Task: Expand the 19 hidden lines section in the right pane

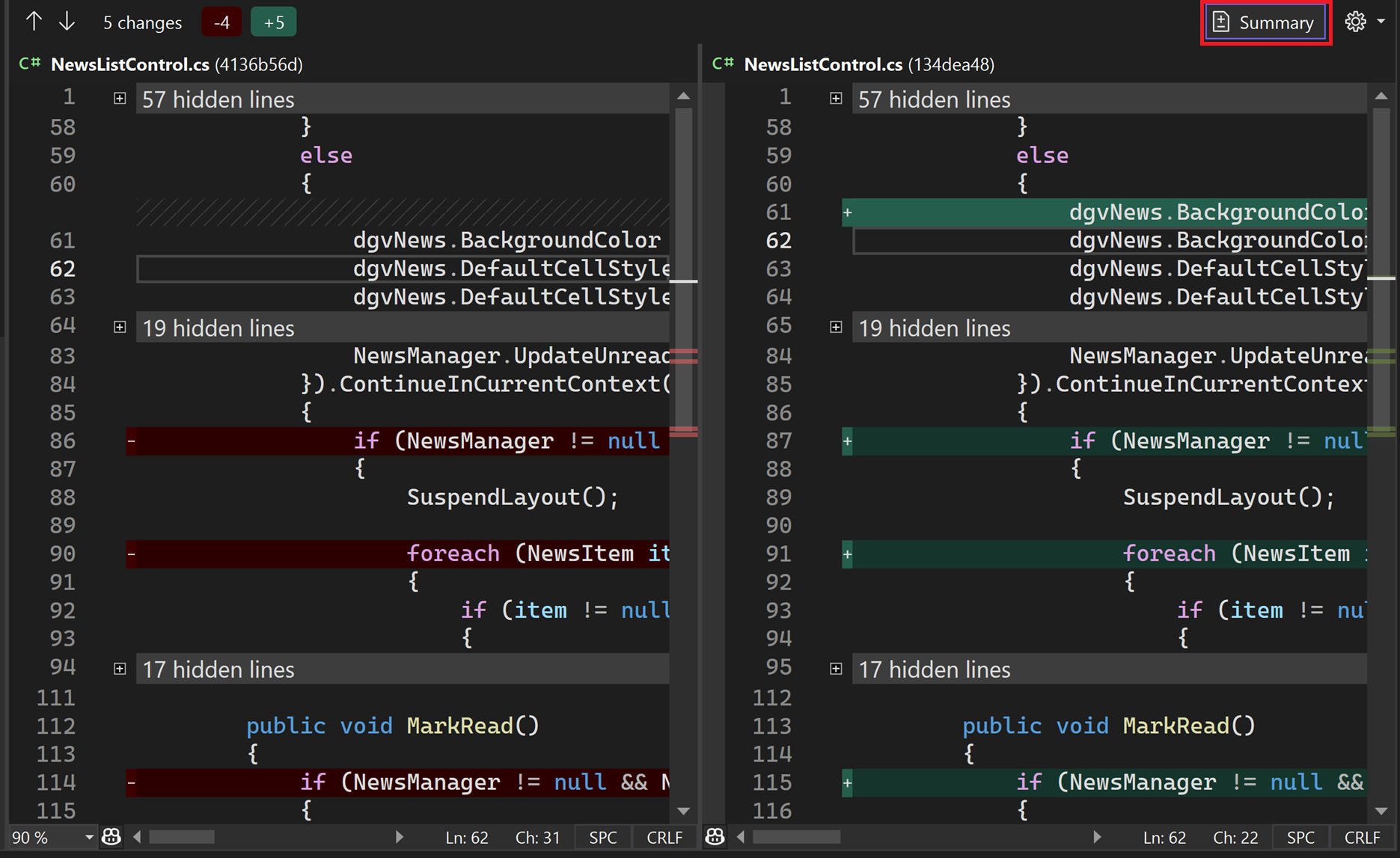Action: pyautogui.click(x=836, y=327)
